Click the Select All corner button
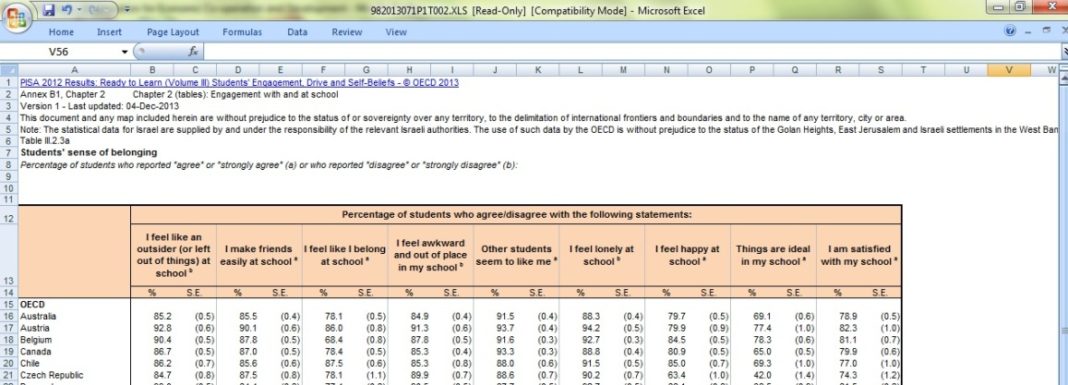Image resolution: width=1068 pixels, height=385 pixels. tap(9, 70)
